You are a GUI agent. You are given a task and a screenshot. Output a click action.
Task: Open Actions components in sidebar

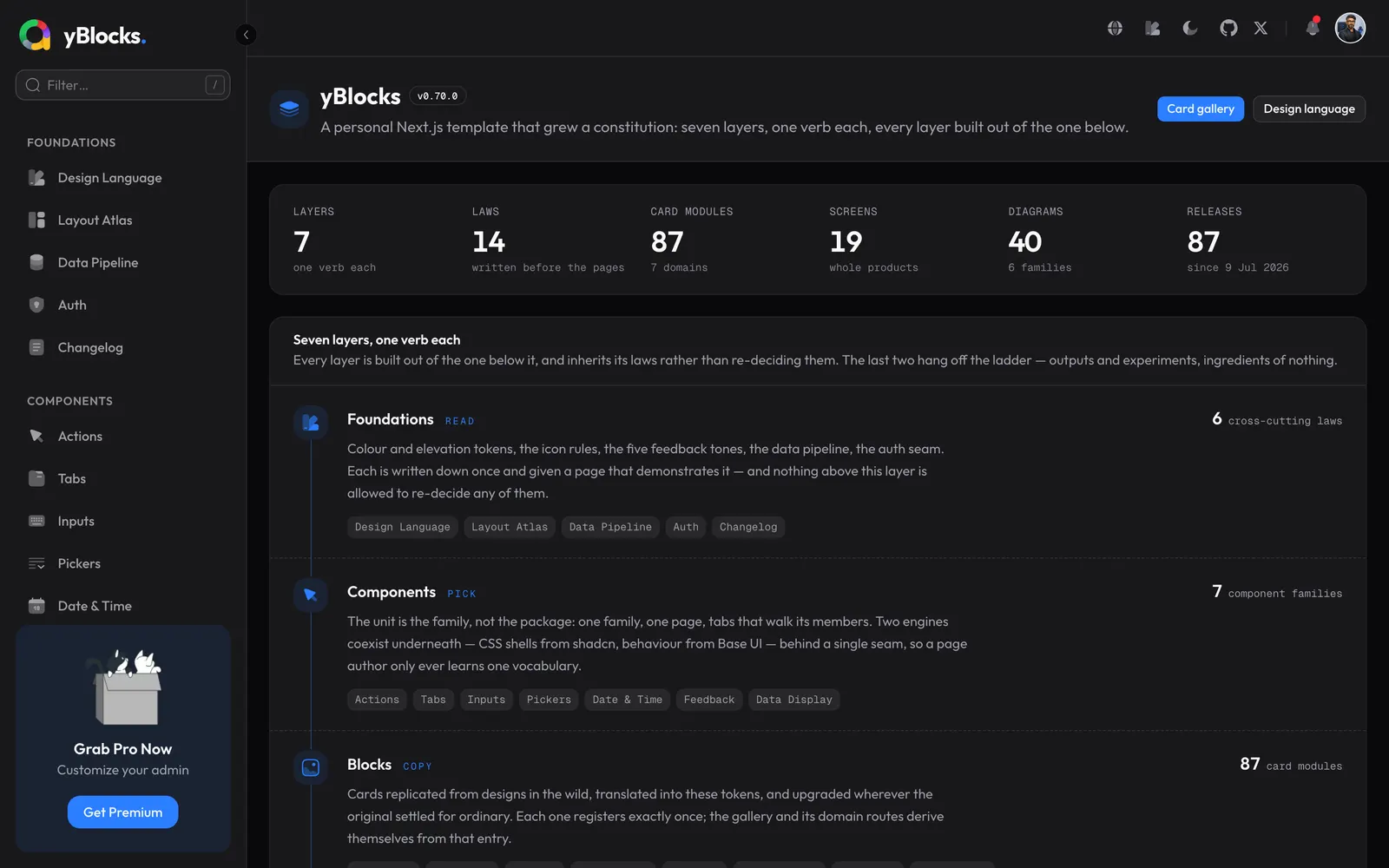[122, 437]
